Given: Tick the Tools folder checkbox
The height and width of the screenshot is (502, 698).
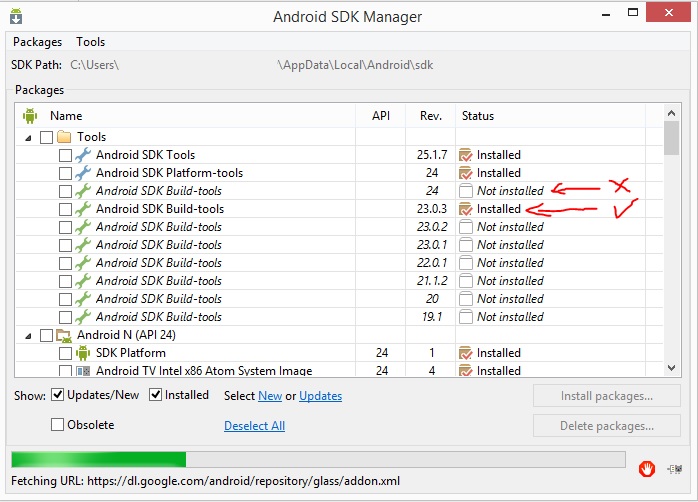Looking at the screenshot, I should [x=46, y=137].
